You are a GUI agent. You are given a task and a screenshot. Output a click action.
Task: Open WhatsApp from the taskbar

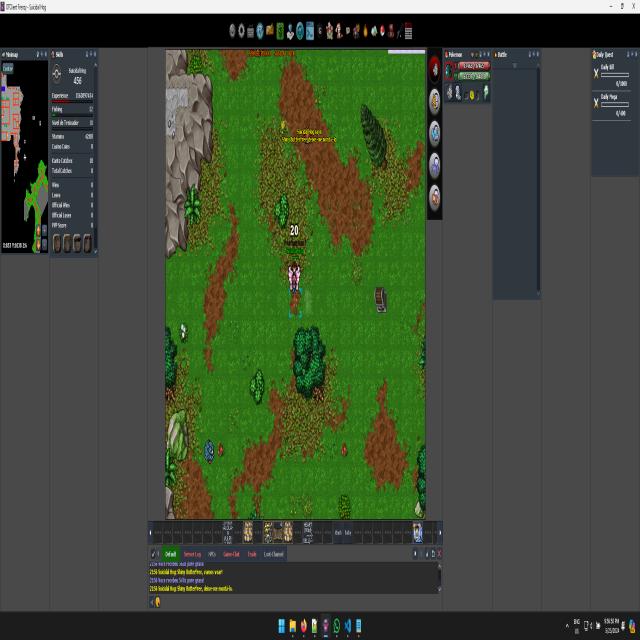click(336, 626)
